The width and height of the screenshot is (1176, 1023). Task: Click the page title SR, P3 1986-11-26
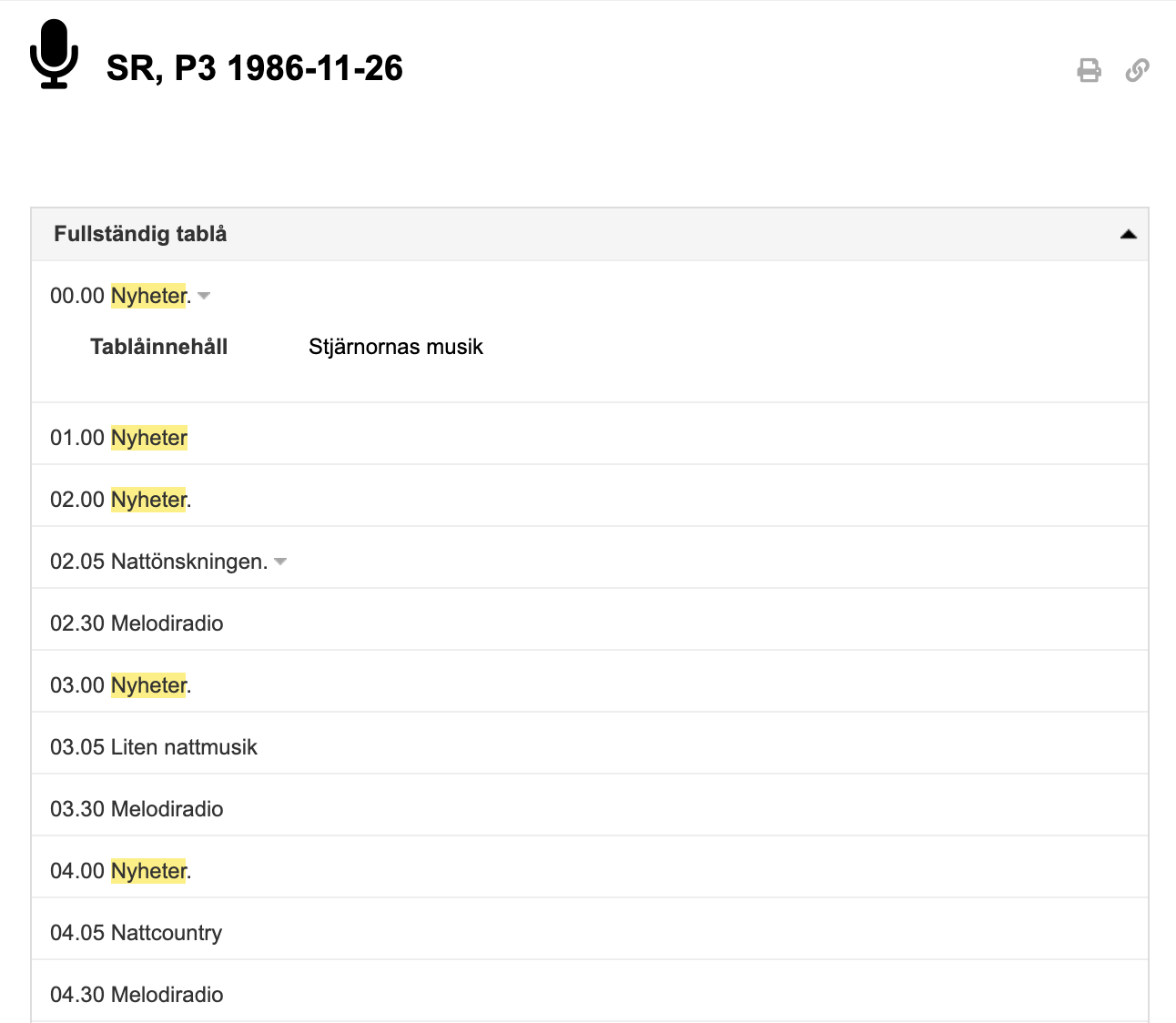tap(255, 68)
